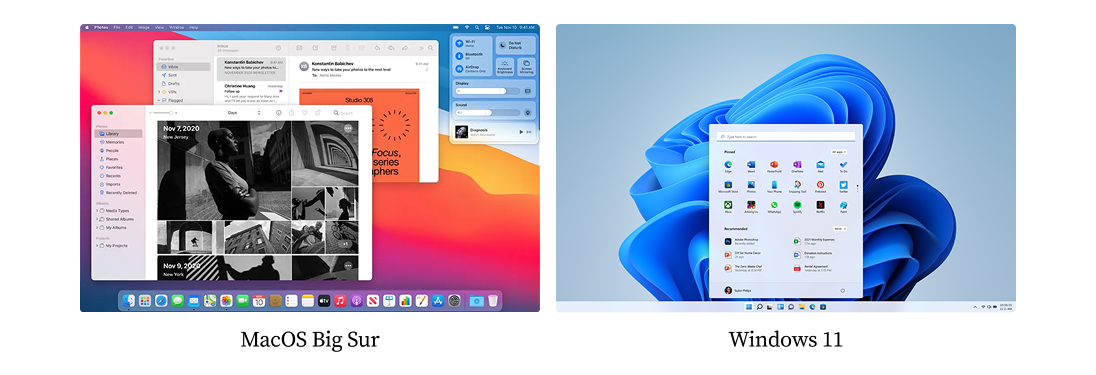Toggle Wi-Fi in Control Center
This screenshot has height=375, width=1096.
point(459,42)
